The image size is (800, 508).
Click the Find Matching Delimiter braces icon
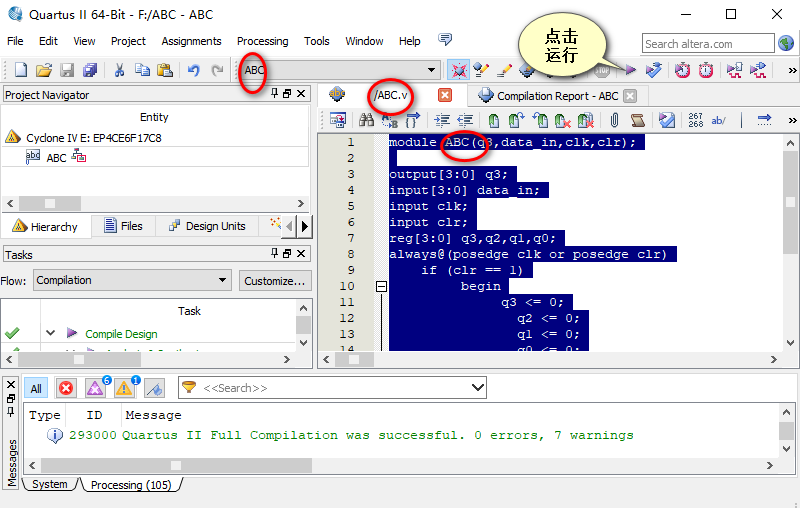(412, 120)
